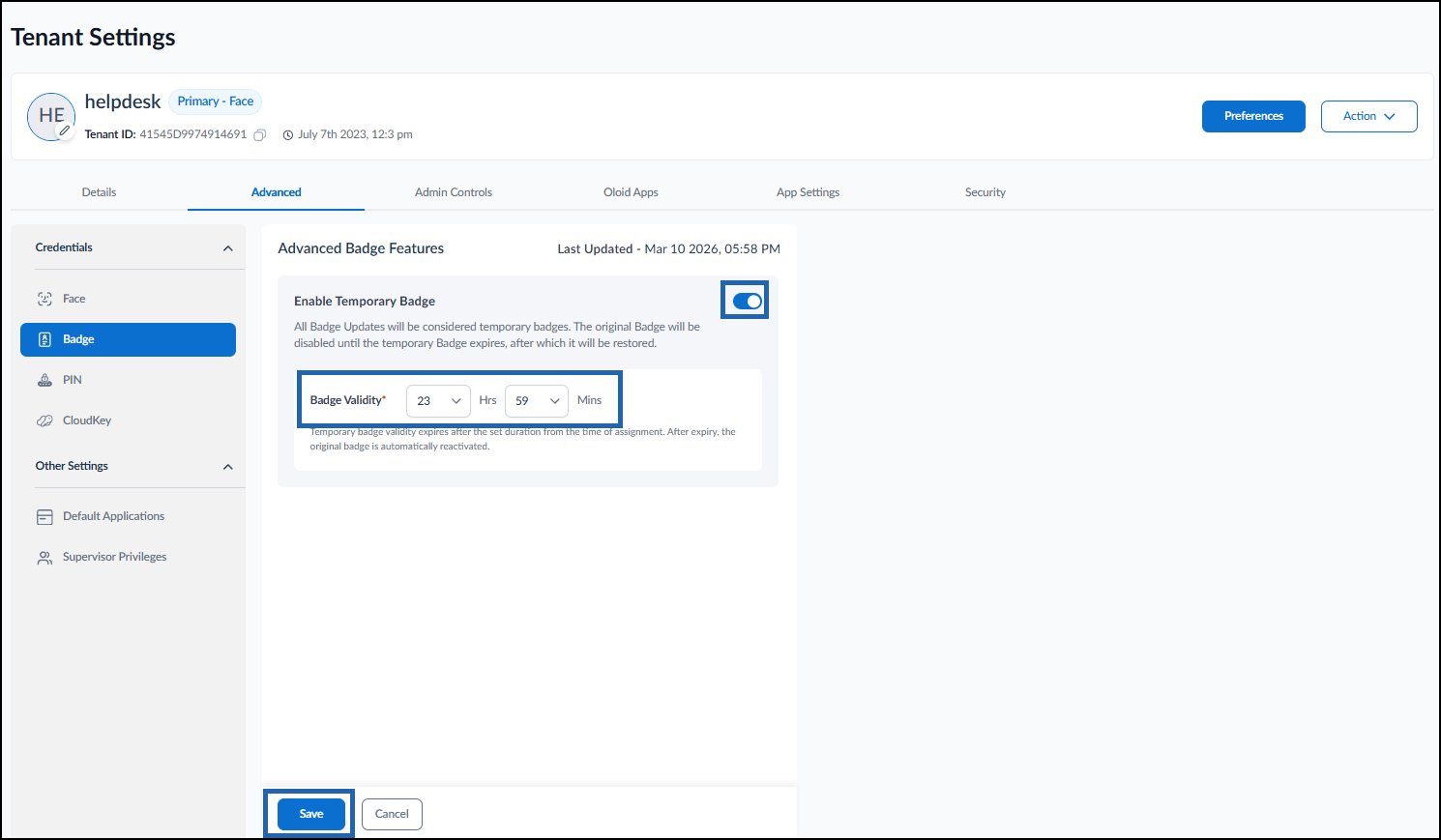Viewport: 1441px width, 840px height.
Task: Open PIN credential settings
Action: [128, 380]
